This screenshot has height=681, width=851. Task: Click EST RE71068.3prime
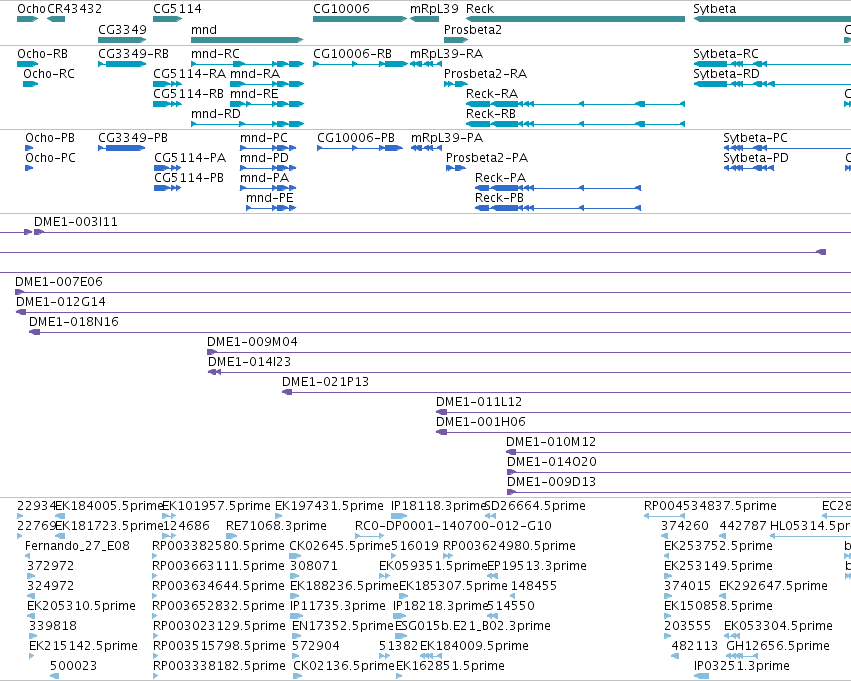232,536
